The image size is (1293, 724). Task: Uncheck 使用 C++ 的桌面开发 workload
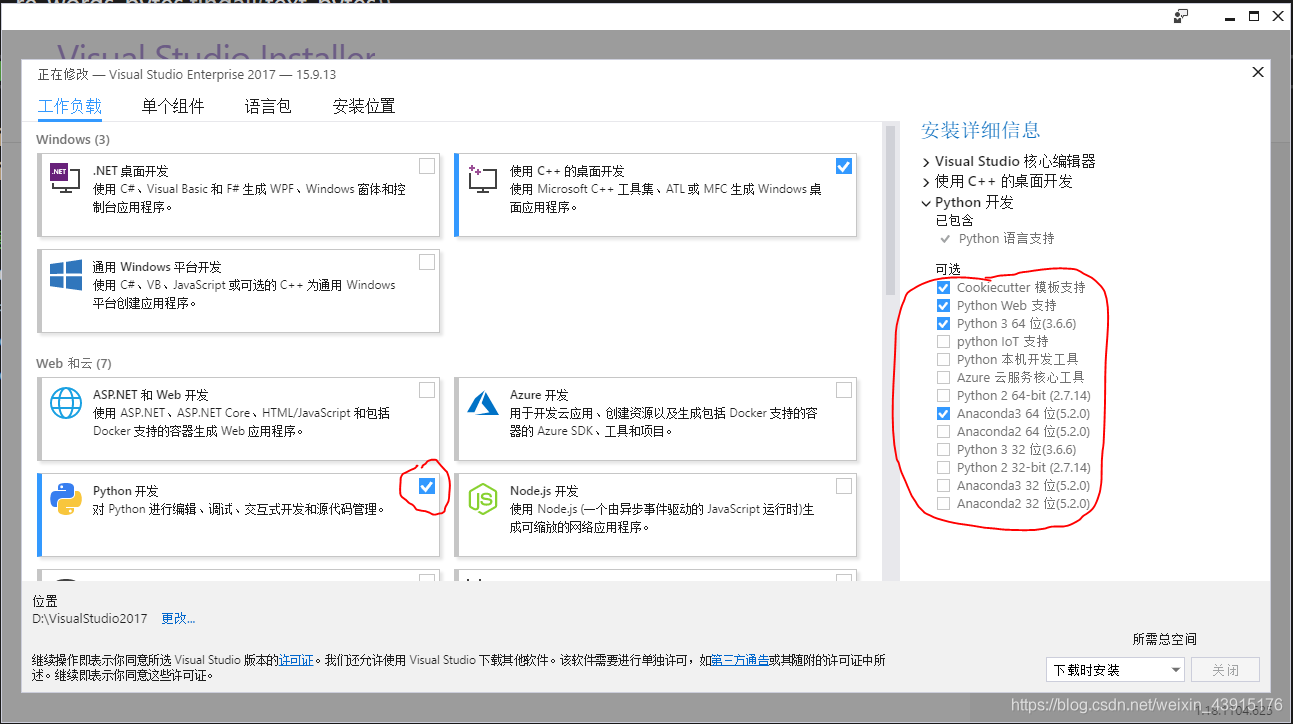point(844,166)
